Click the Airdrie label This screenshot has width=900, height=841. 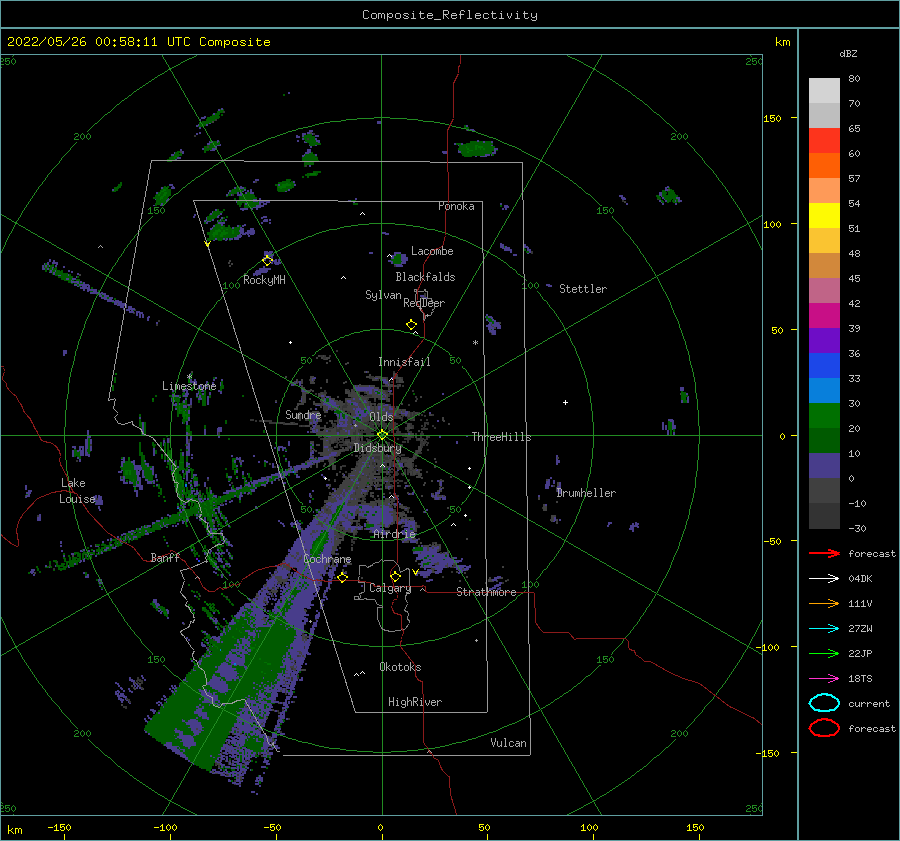[x=394, y=534]
